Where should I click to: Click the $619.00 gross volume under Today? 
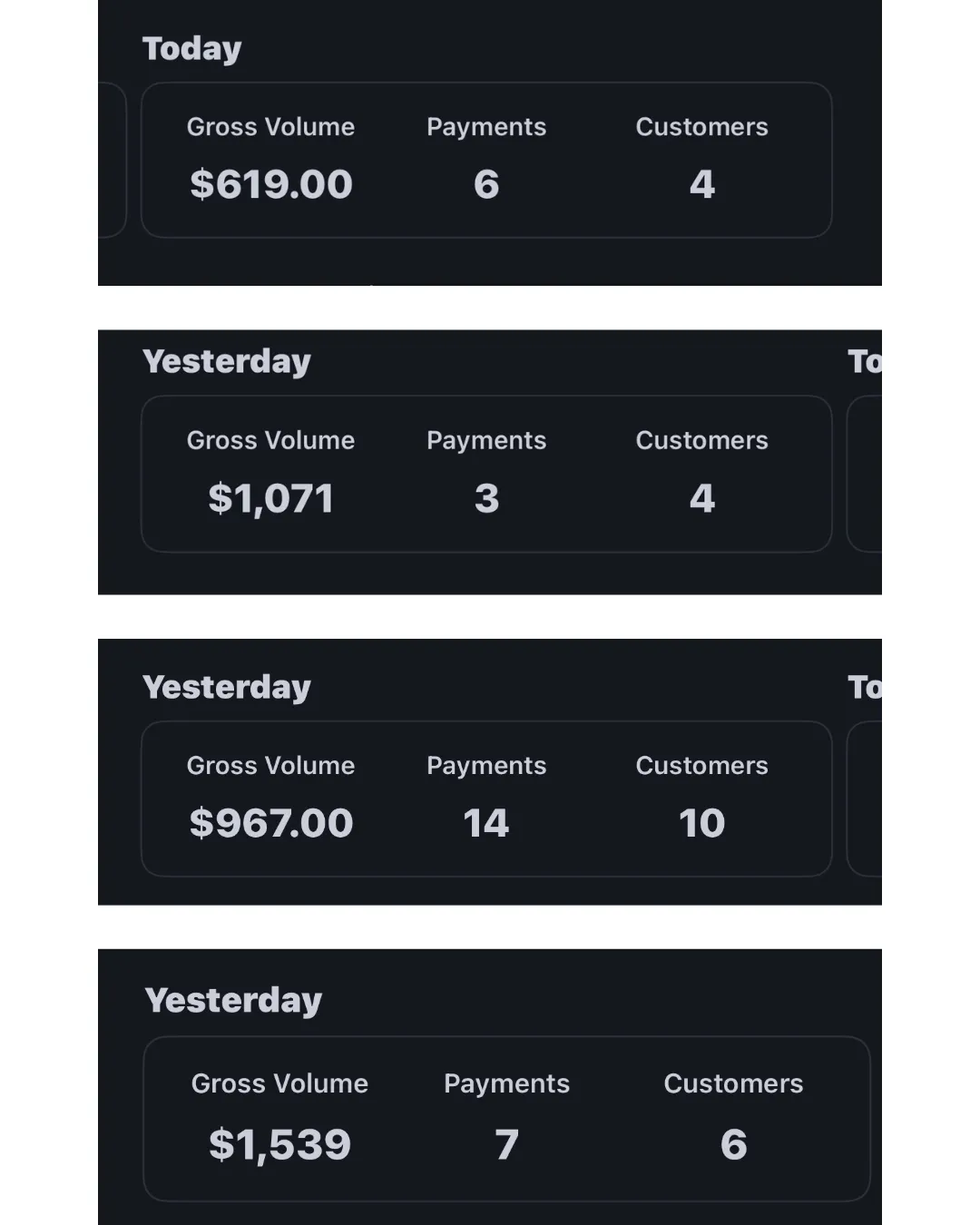(270, 184)
